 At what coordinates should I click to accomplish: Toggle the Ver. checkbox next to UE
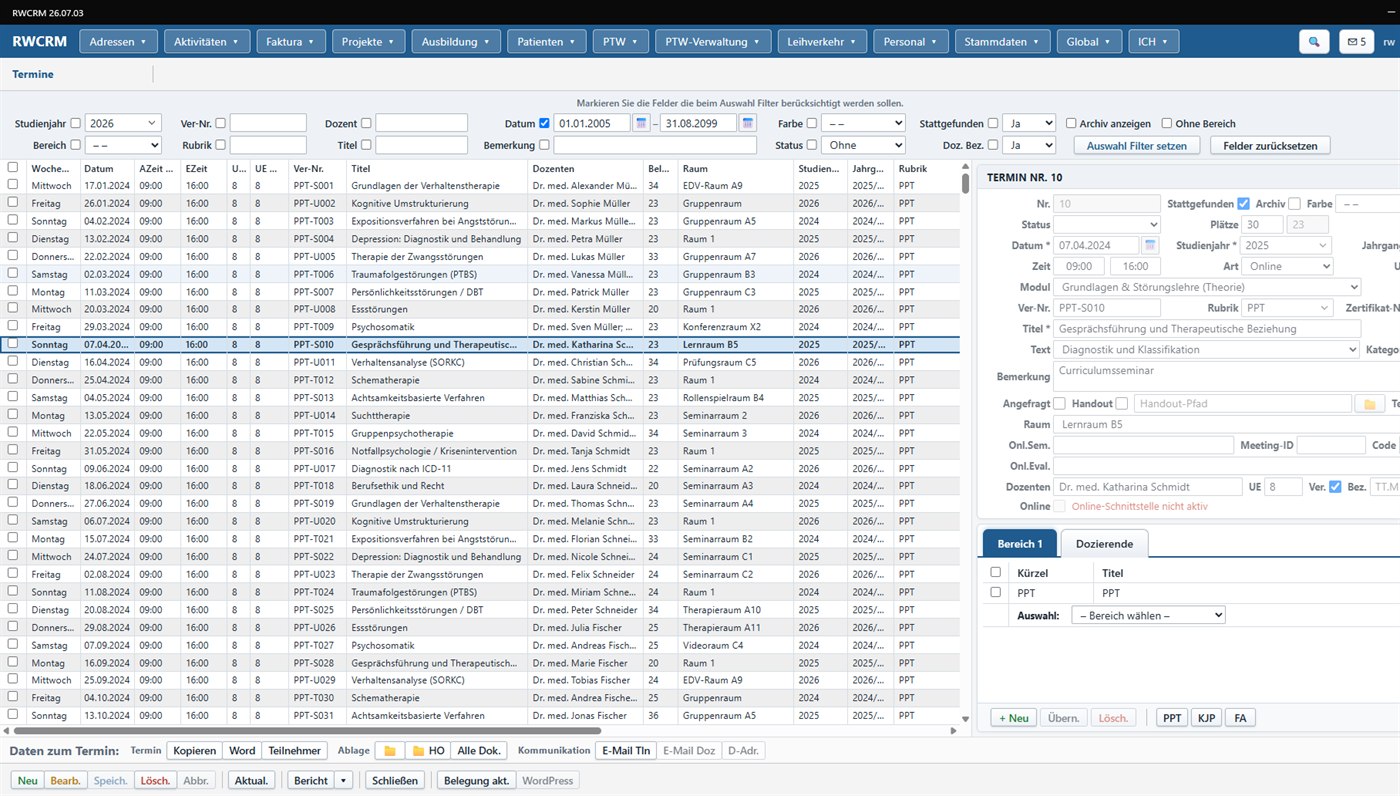[1335, 487]
